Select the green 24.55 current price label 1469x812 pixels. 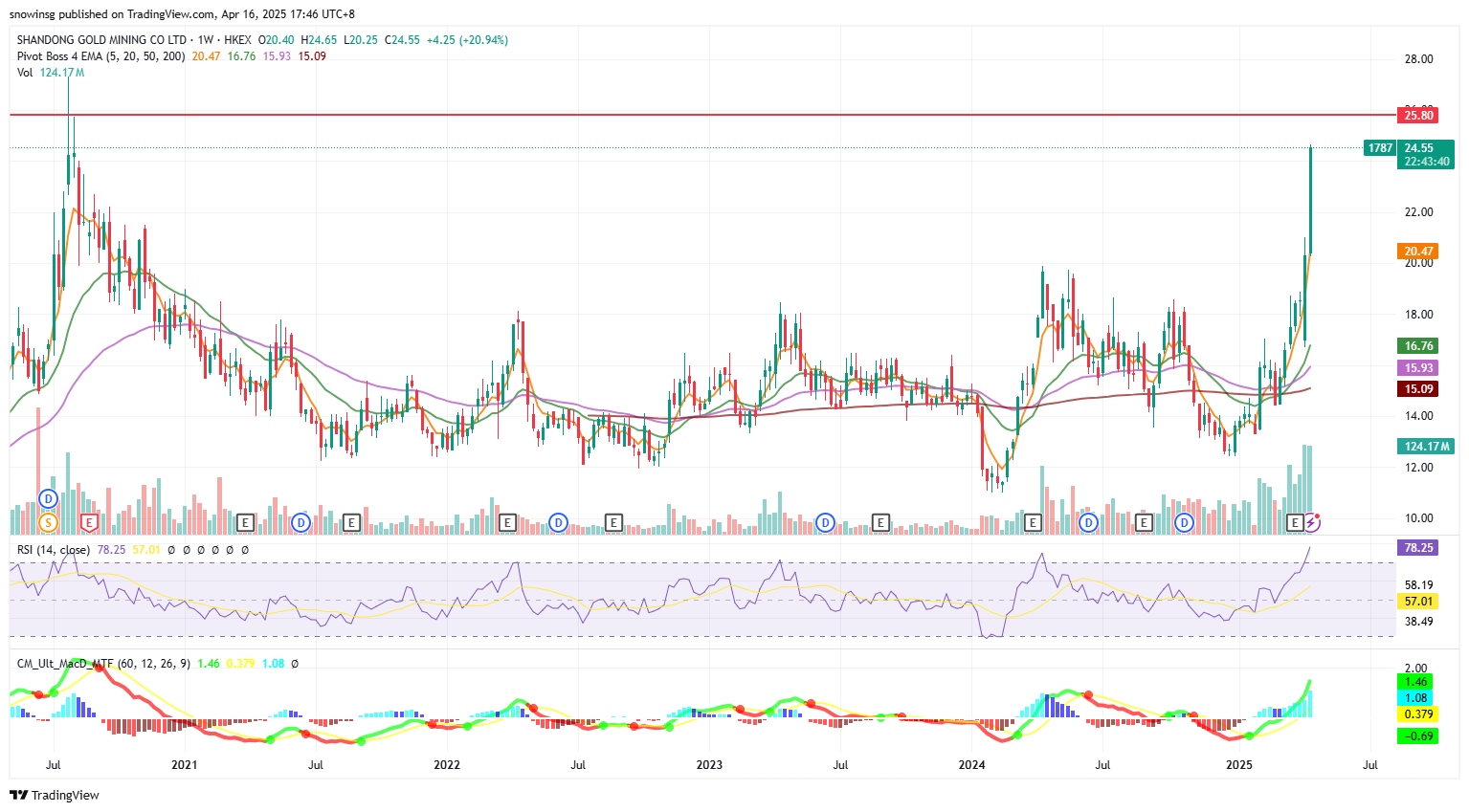click(x=1418, y=148)
